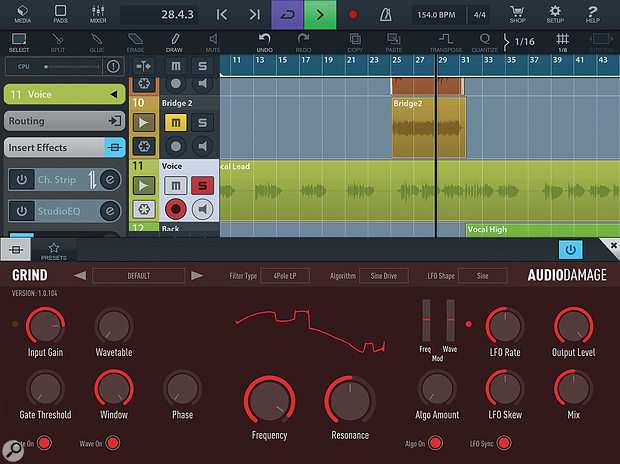Jump to next locator
This screenshot has width=620, height=464.
pyautogui.click(x=255, y=15)
